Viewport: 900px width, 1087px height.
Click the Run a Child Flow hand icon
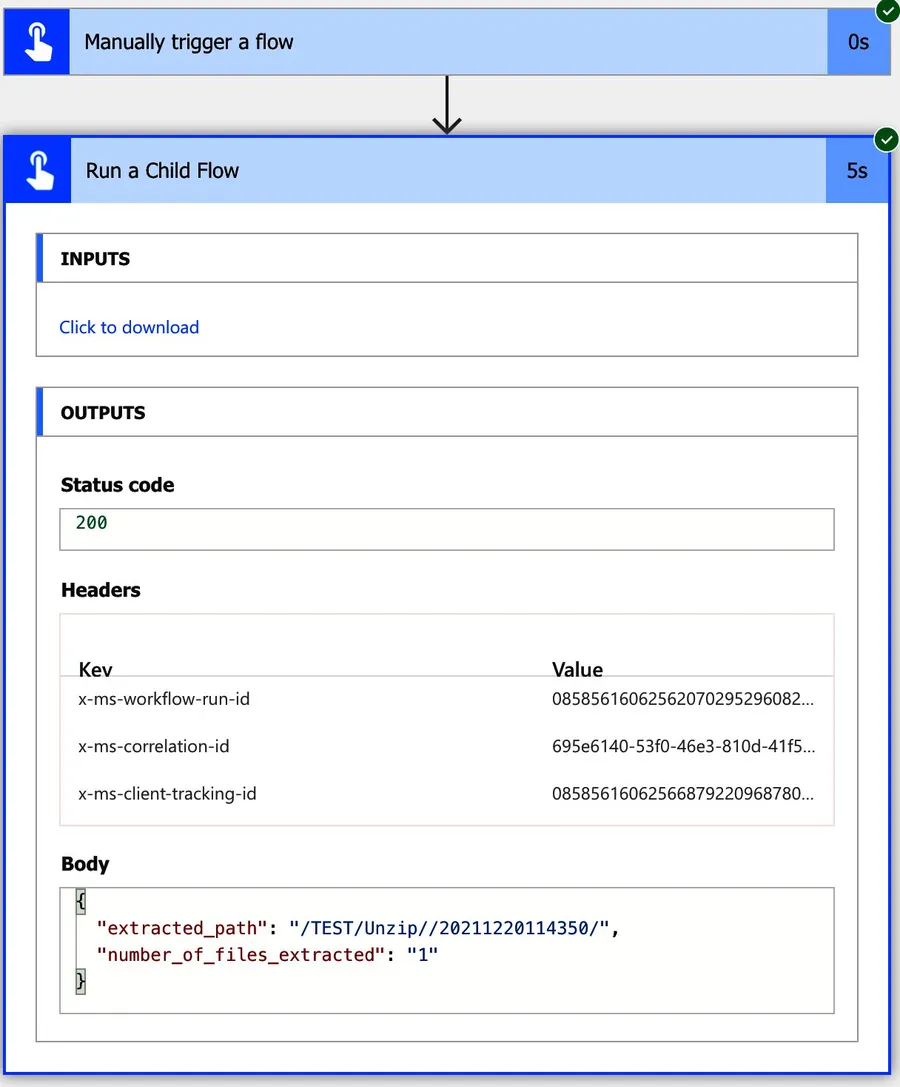coord(38,170)
